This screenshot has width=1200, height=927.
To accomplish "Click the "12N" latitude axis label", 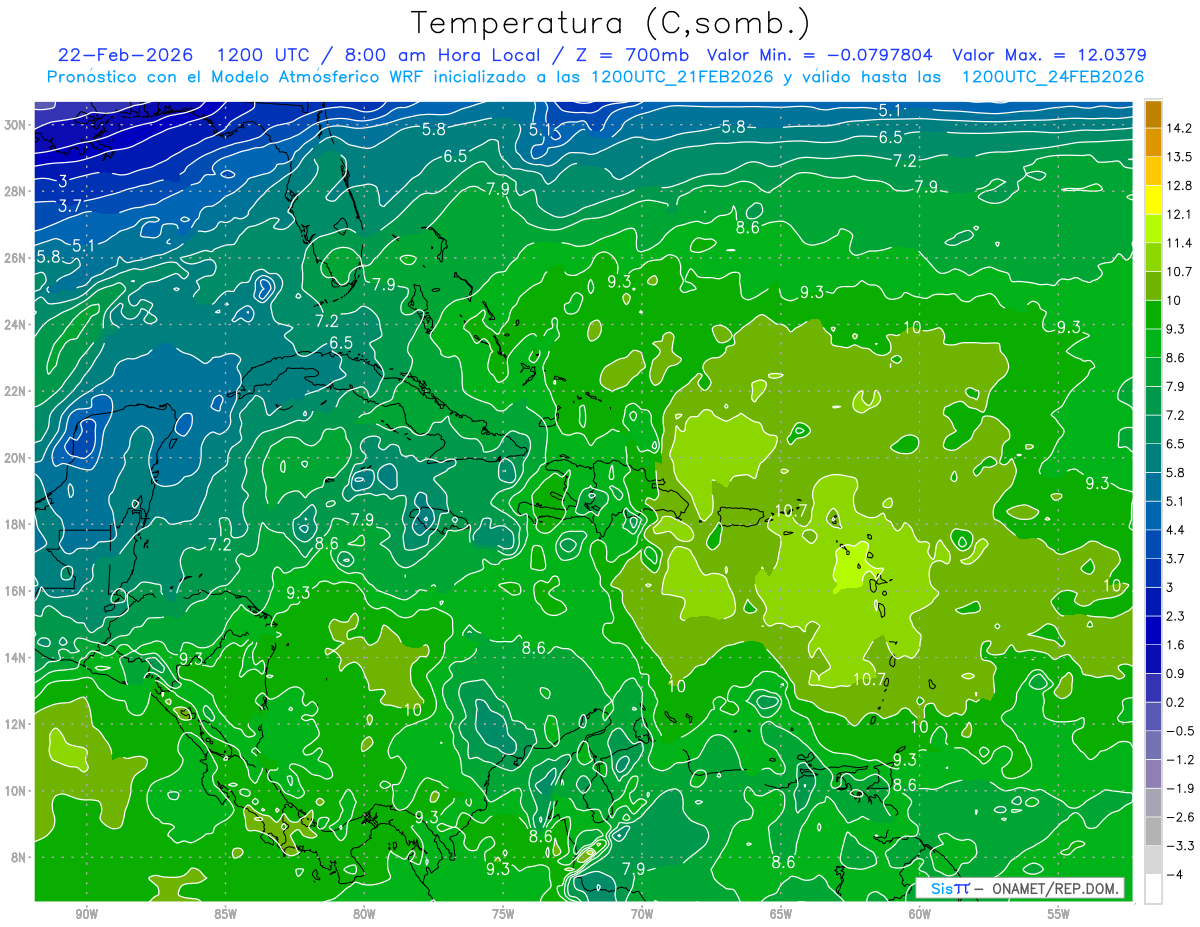I will [16, 724].
